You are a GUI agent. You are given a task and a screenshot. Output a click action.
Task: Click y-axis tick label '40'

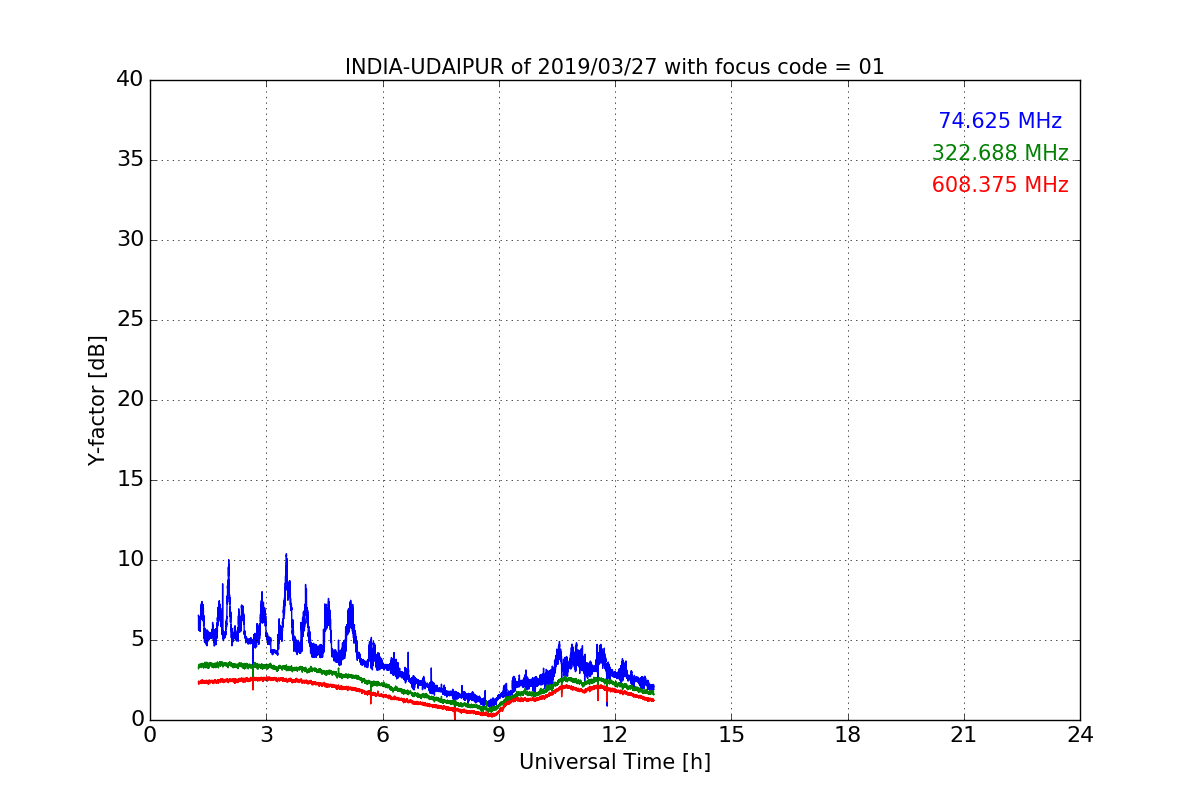(129, 80)
